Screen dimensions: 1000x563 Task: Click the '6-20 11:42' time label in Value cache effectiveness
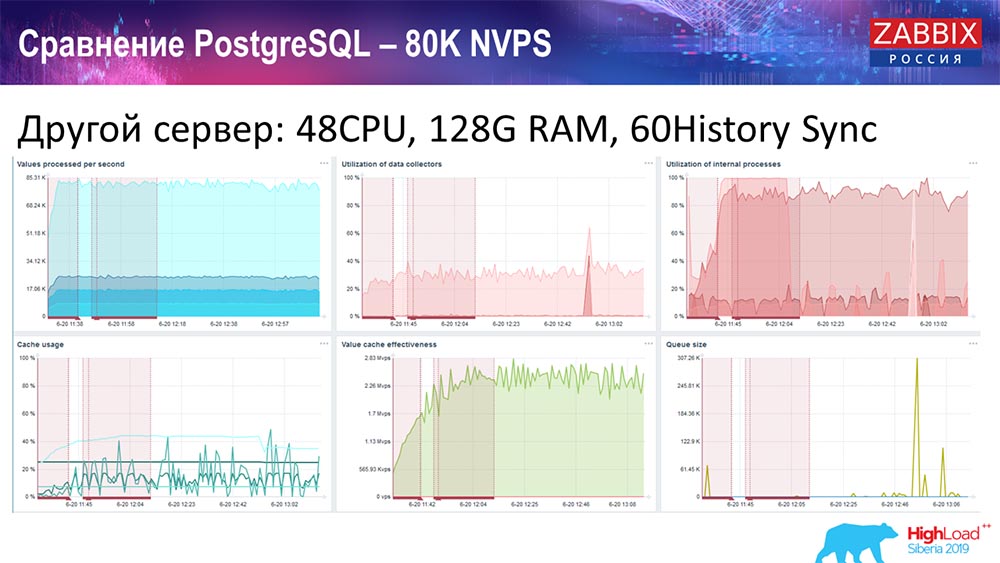coord(422,504)
